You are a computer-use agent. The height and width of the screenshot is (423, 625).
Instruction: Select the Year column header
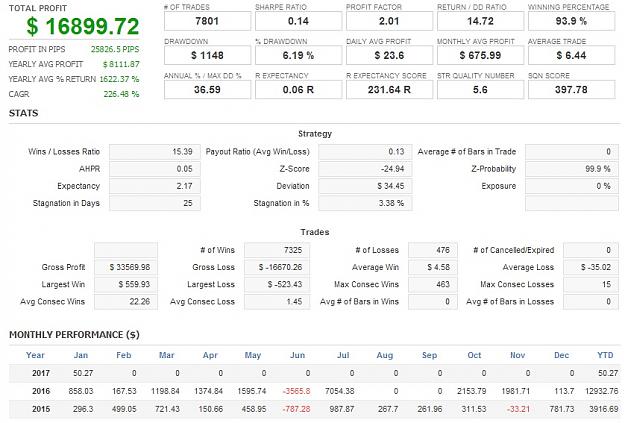point(35,355)
